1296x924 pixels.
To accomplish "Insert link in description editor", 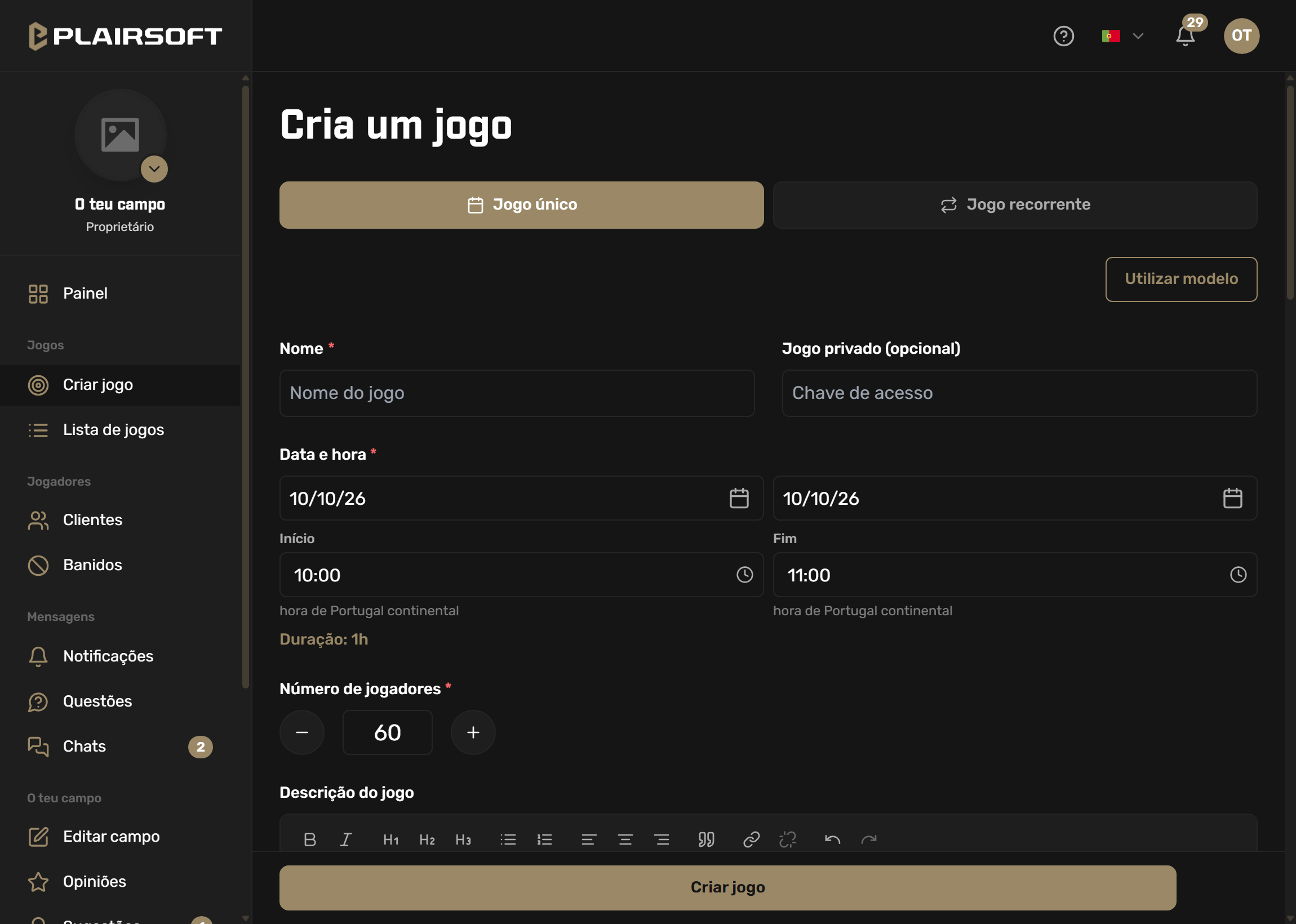I will (x=752, y=839).
